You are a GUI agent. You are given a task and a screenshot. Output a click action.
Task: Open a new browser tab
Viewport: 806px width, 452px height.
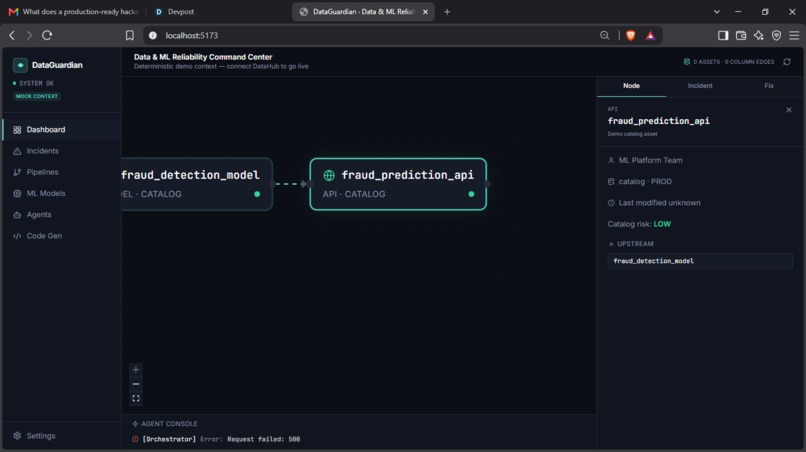tap(447, 12)
